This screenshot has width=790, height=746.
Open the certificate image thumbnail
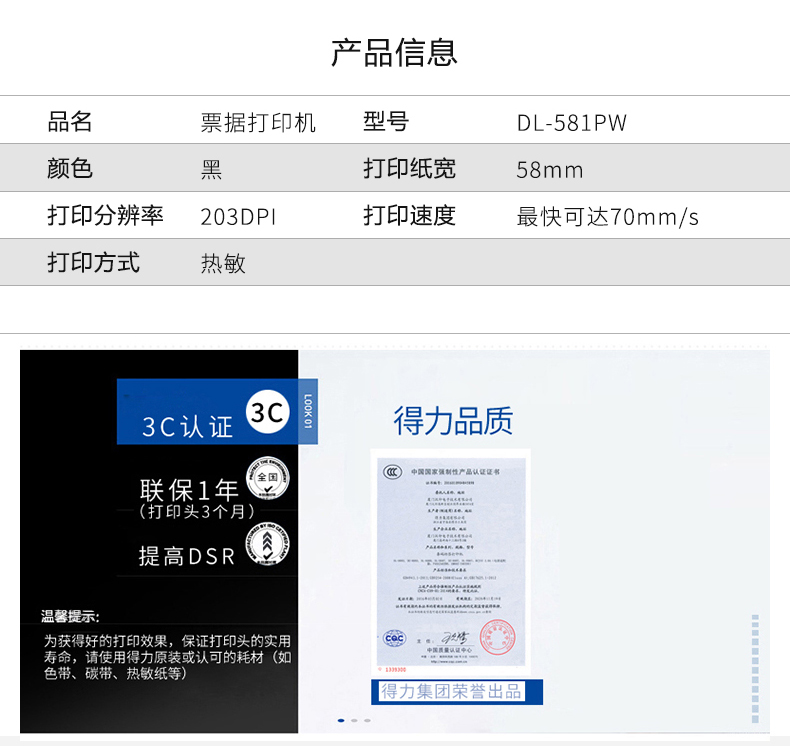(x=451, y=562)
